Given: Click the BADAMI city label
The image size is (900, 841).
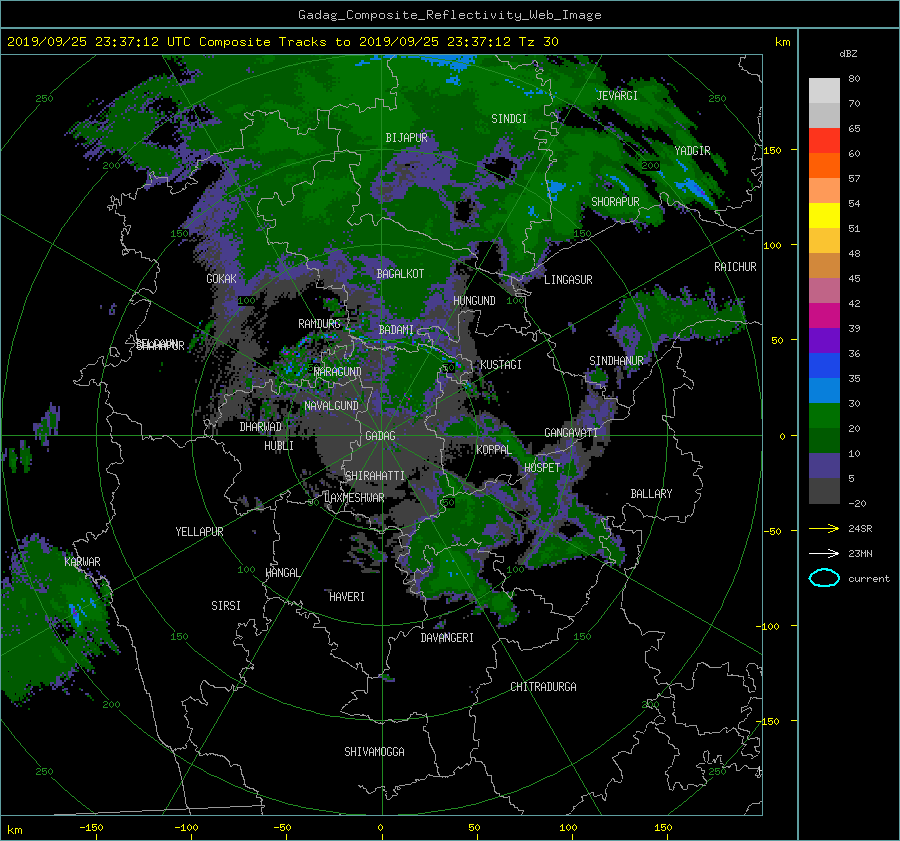Looking at the screenshot, I should point(396,330).
